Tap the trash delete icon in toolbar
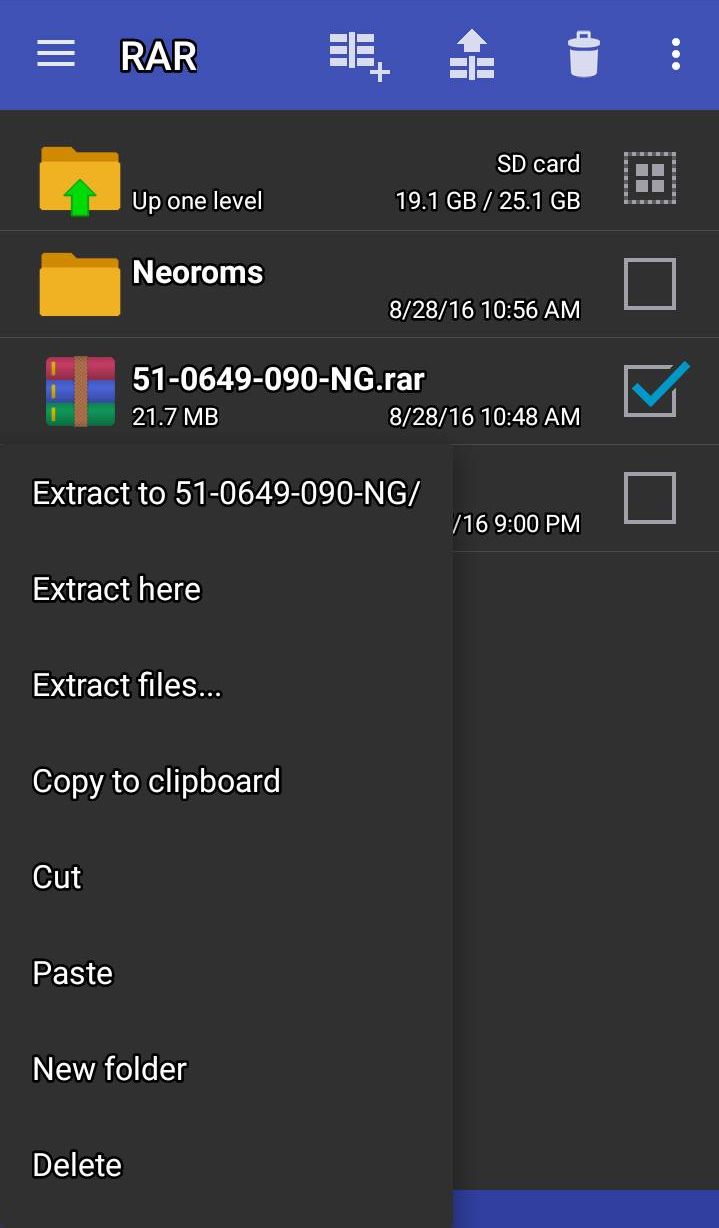The image size is (719, 1228). pos(583,54)
